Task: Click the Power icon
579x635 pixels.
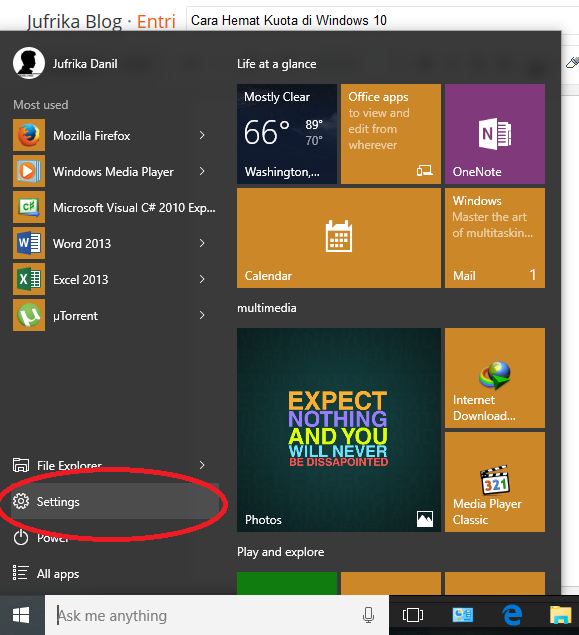Action: coord(21,538)
